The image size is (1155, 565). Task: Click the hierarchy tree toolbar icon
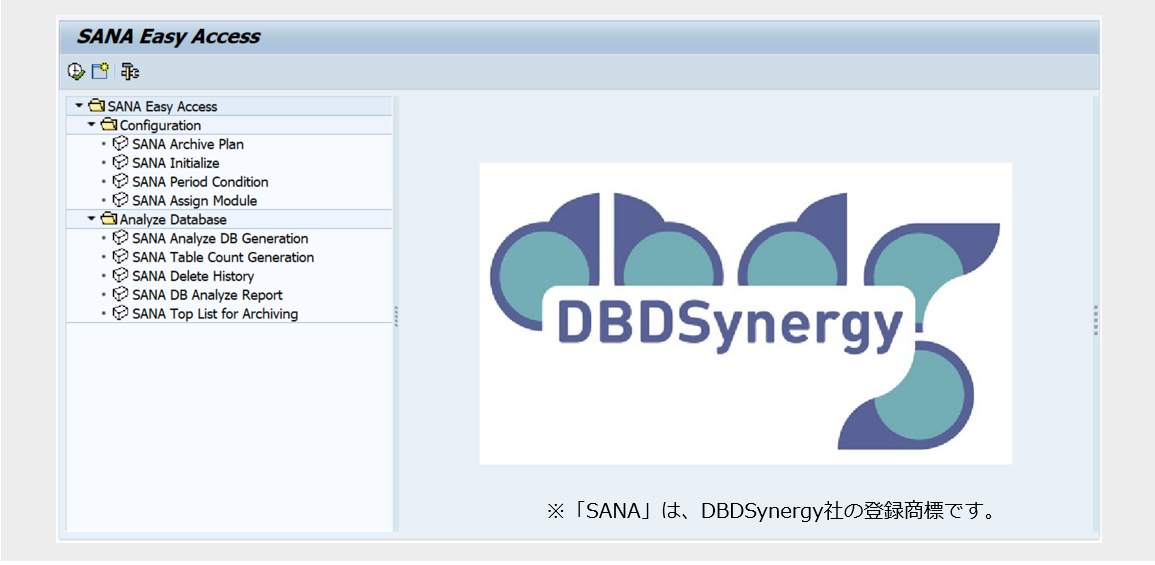pyautogui.click(x=130, y=71)
